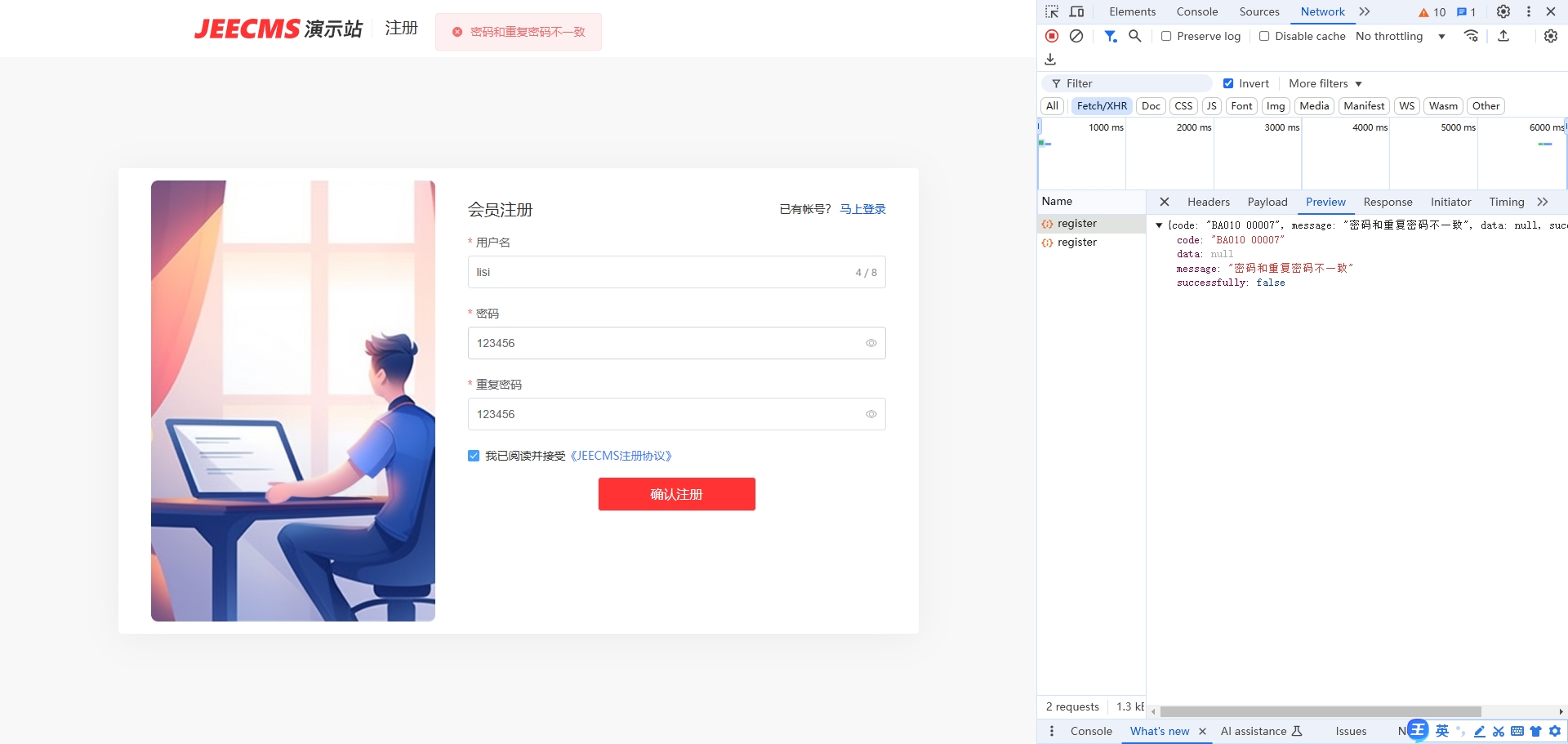Viewport: 1568px width, 744px height.
Task: Collapse the response JSON object
Action: point(1159,225)
